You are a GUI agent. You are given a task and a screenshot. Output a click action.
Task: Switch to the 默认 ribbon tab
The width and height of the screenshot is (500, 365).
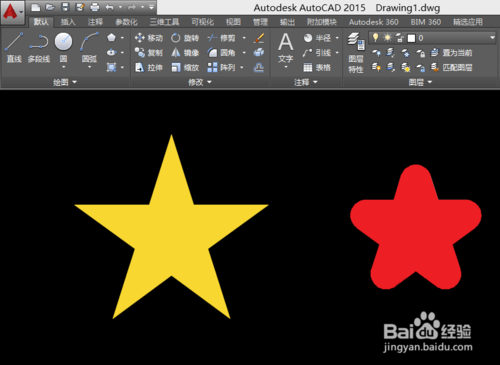(x=41, y=22)
